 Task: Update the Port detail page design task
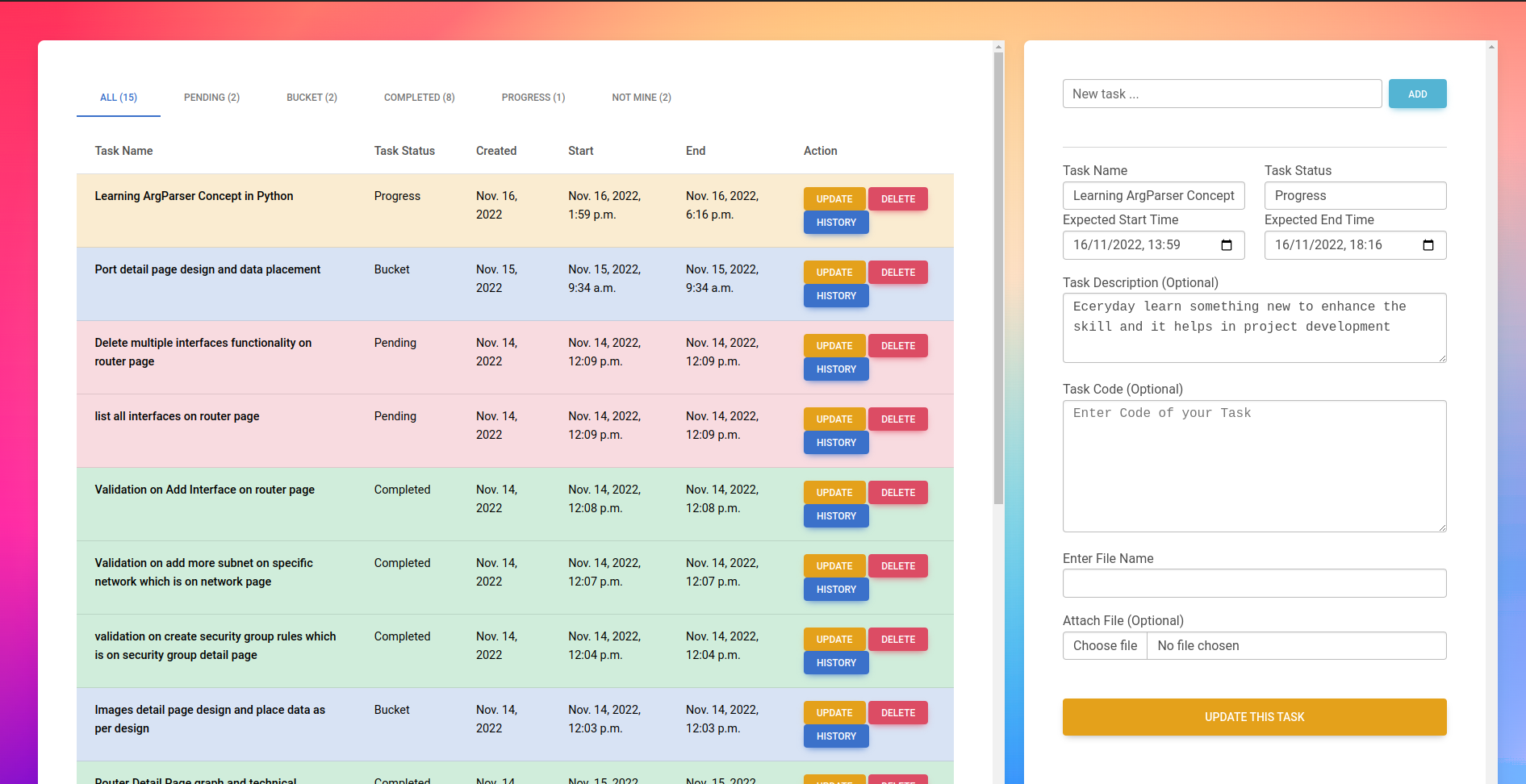(834, 273)
